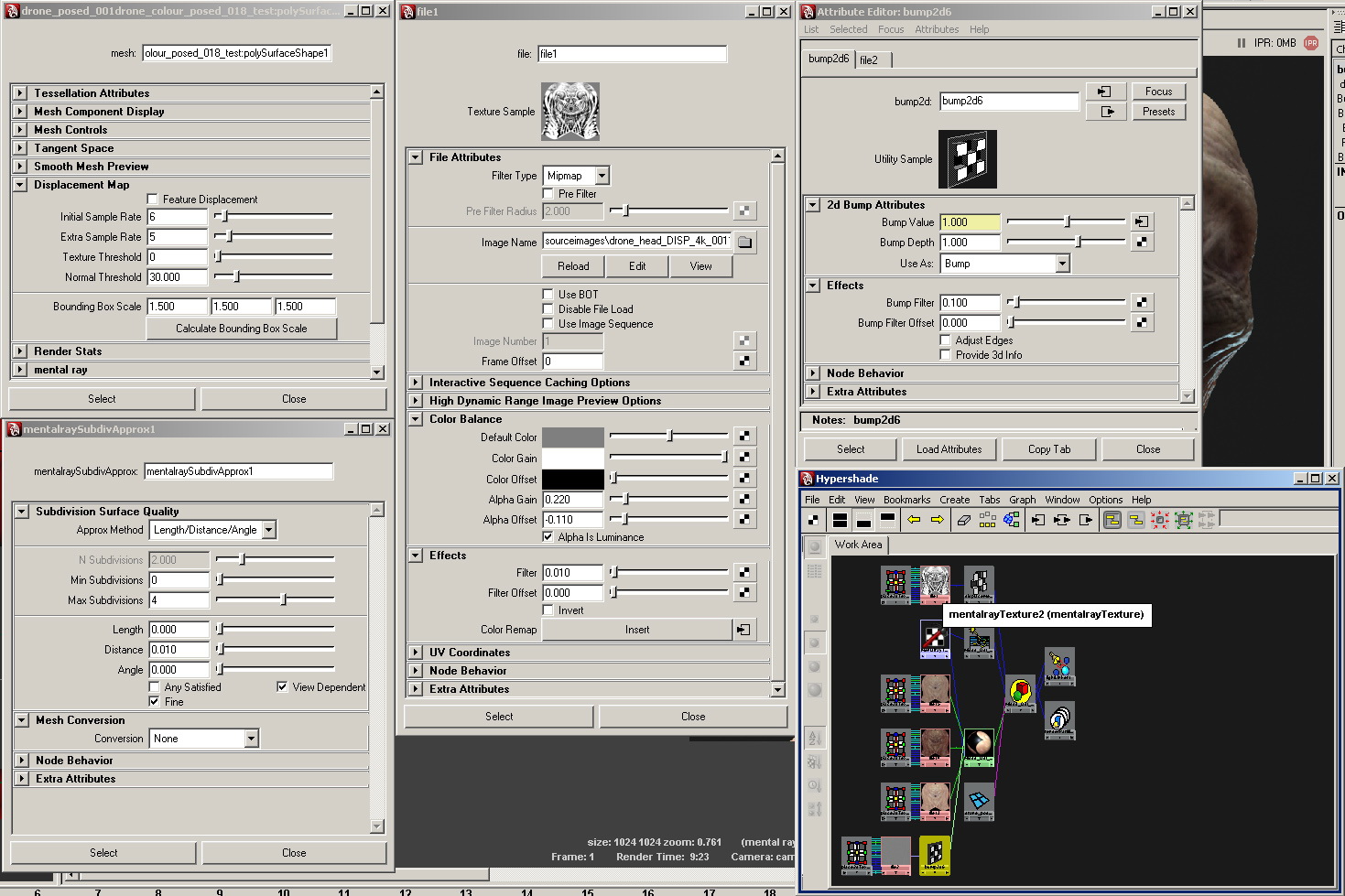Clear the Hypershade work area graph
The image size is (1345, 896).
point(963,520)
